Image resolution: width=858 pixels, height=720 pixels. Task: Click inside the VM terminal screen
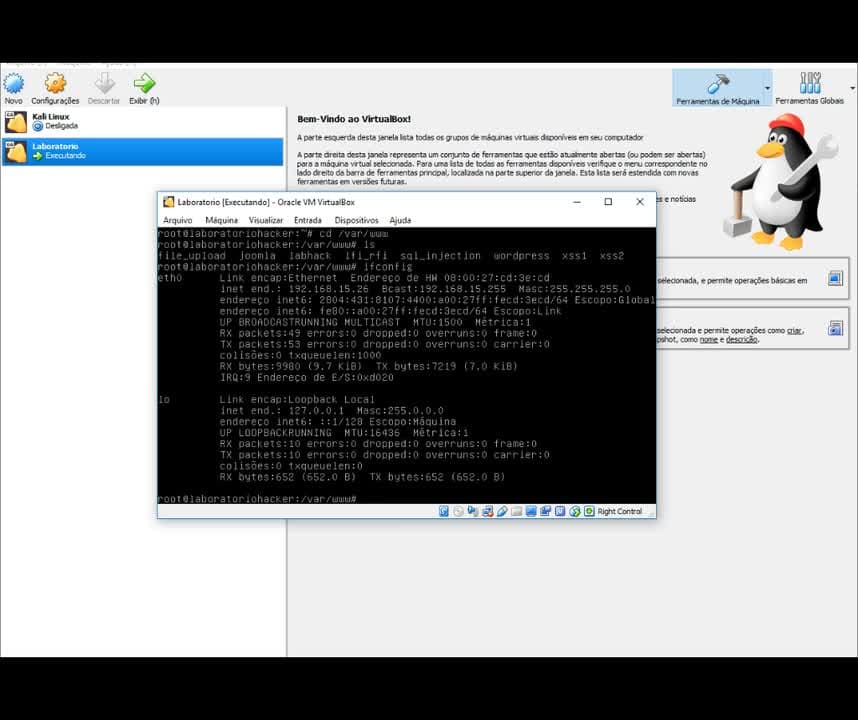(x=406, y=365)
